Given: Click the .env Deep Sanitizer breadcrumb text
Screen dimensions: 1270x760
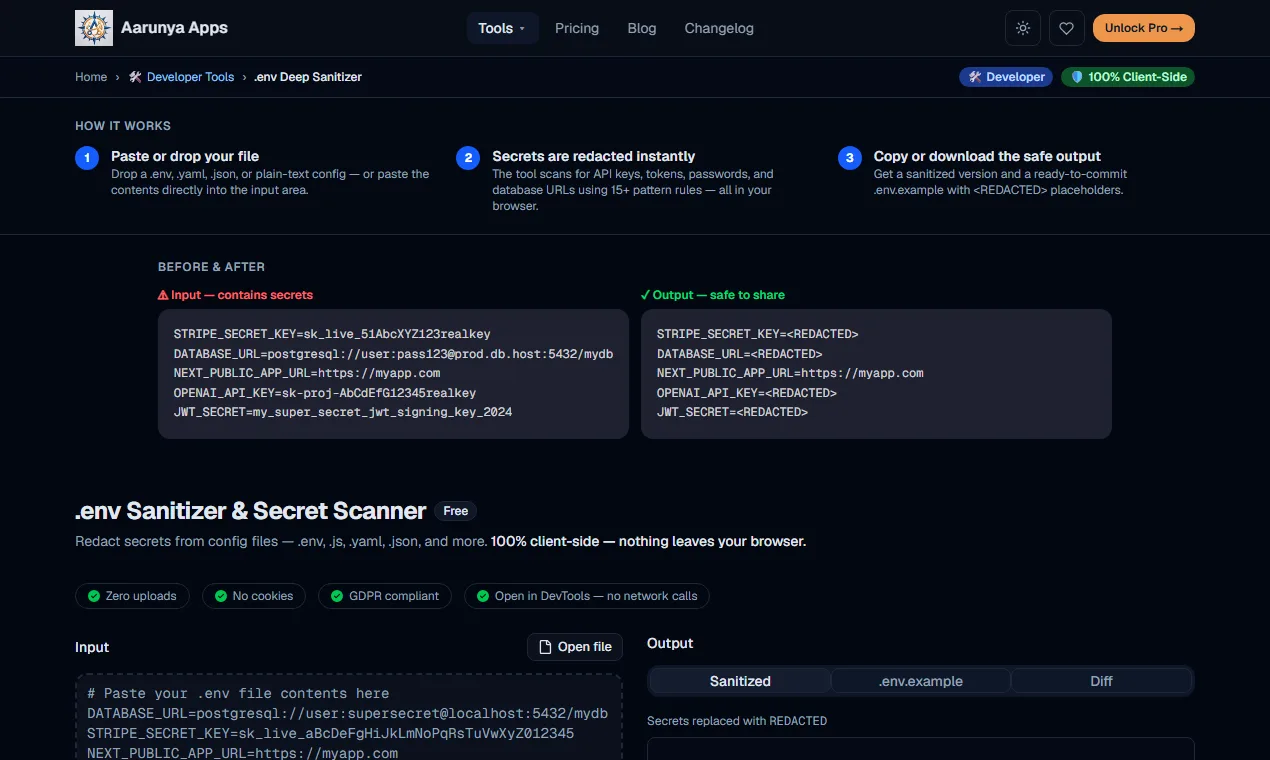Looking at the screenshot, I should 308,77.
